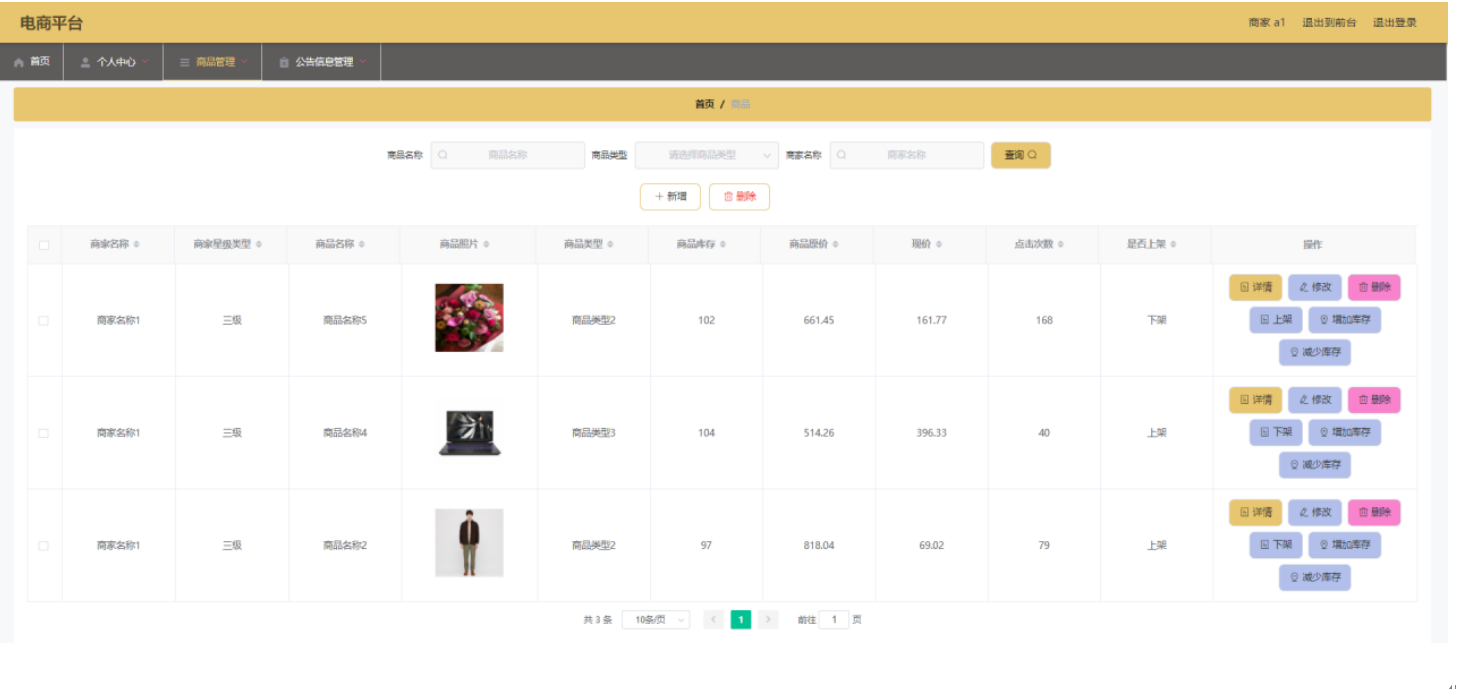1457x689 pixels.
Task: Click the 查询 search button
Action: coord(1020,155)
